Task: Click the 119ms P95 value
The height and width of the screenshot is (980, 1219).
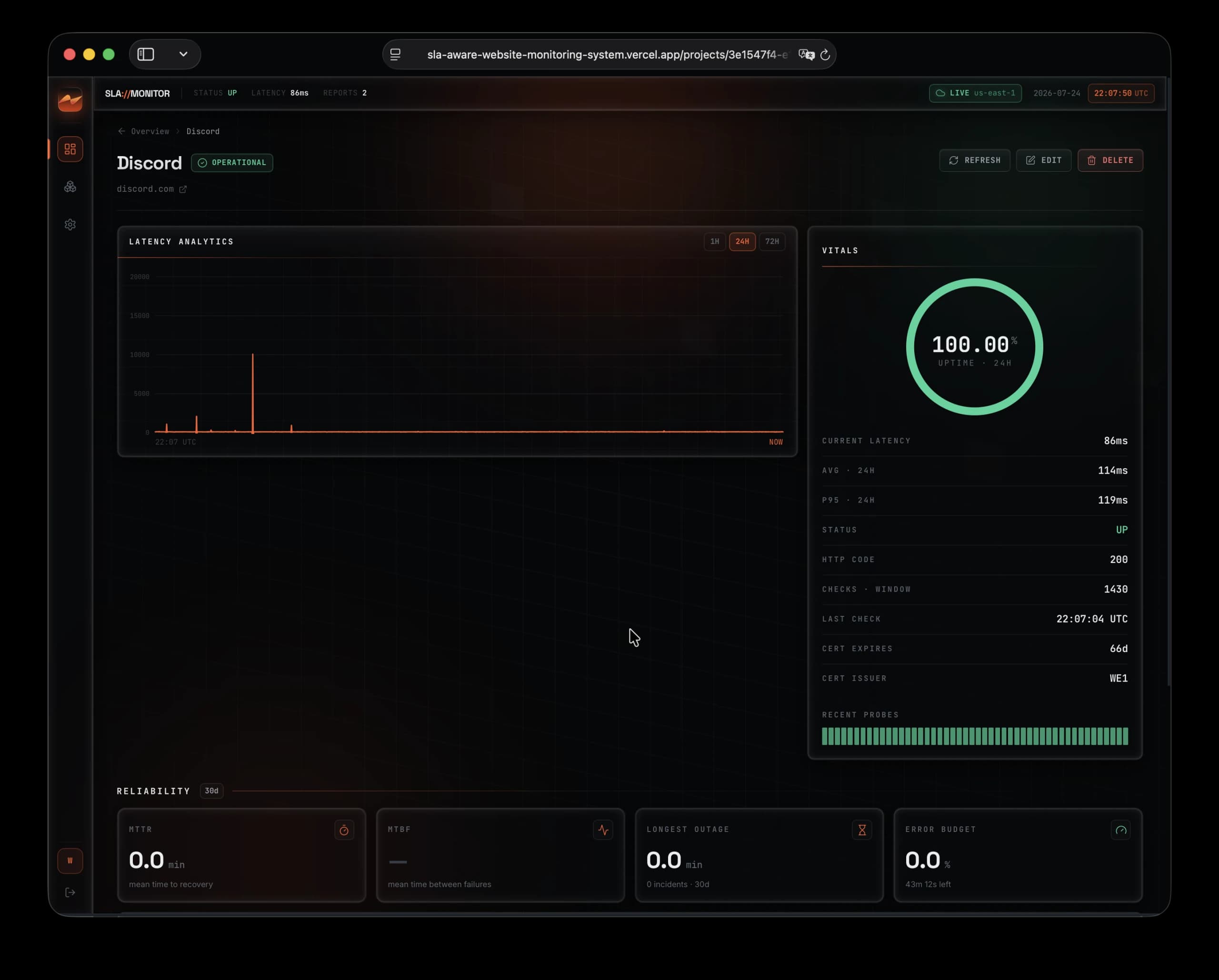Action: (1113, 500)
